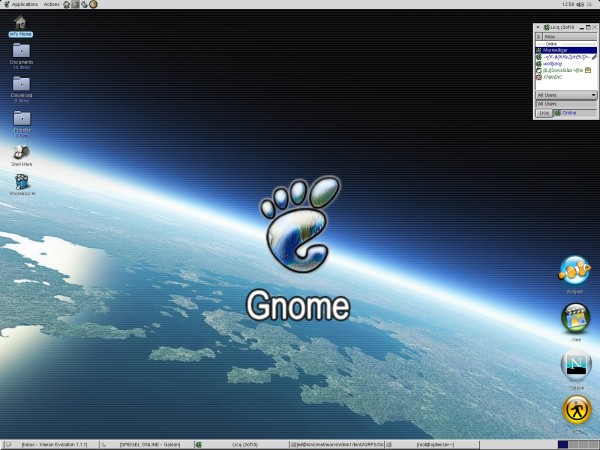This screenshot has height=450, width=600.
Task: Launch the clownfish Eclipse launcher icon
Action: click(x=574, y=270)
